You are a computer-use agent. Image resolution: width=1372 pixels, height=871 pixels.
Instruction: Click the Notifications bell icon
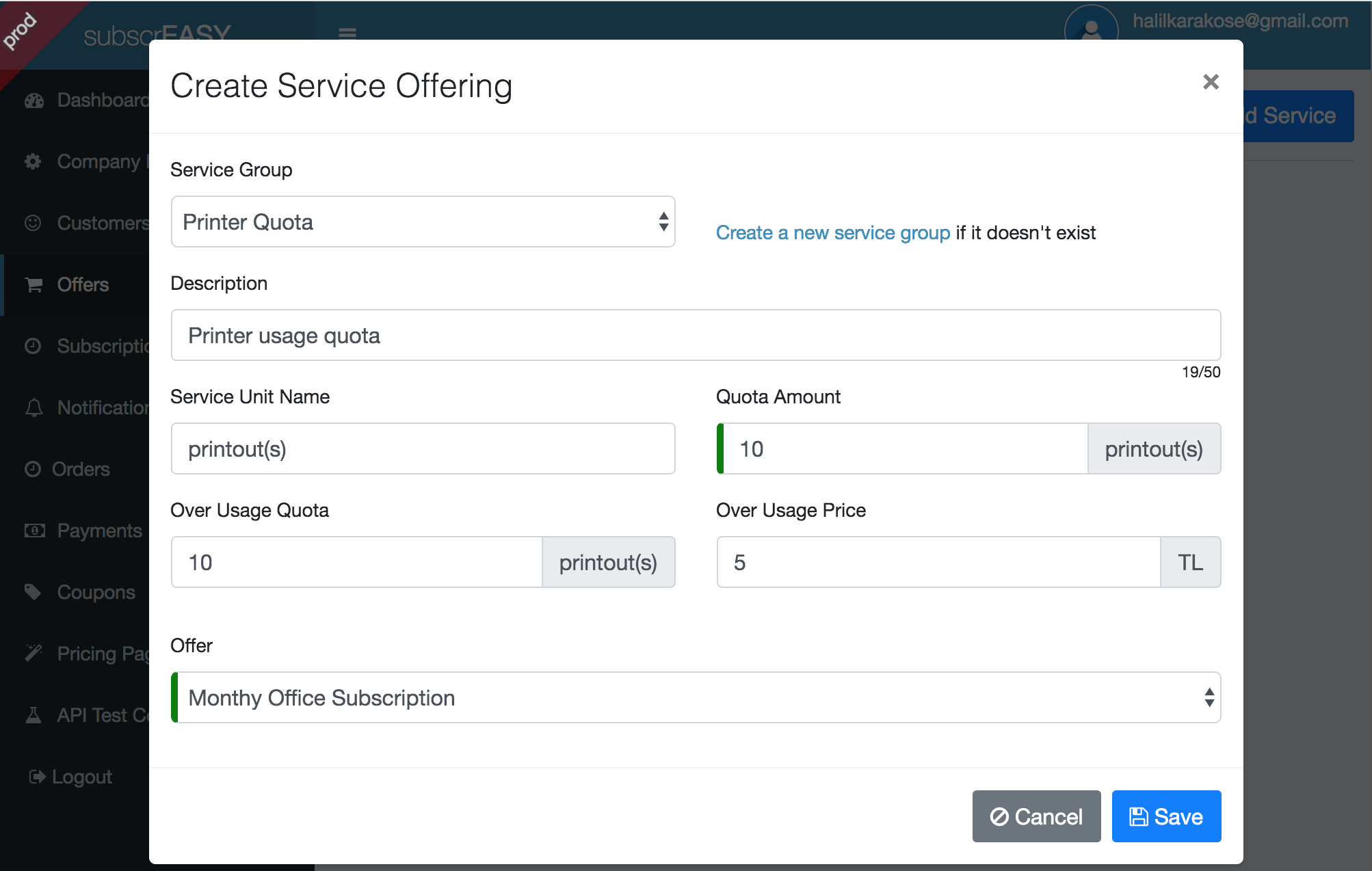point(34,408)
